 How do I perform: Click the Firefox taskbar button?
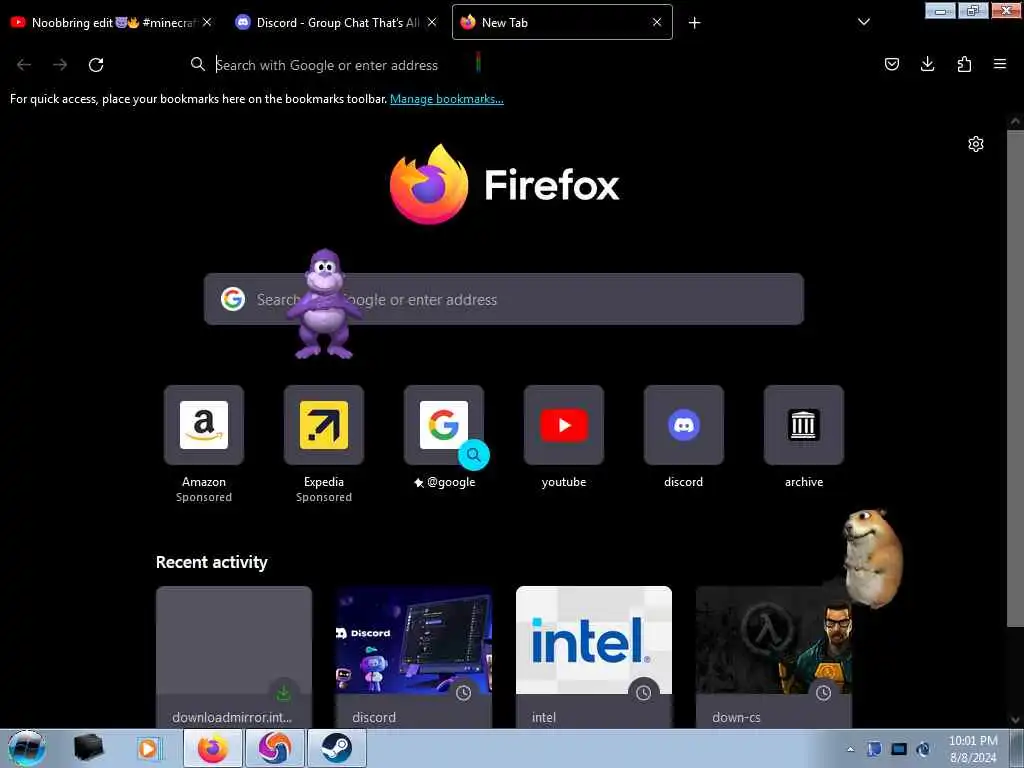pyautogui.click(x=213, y=748)
